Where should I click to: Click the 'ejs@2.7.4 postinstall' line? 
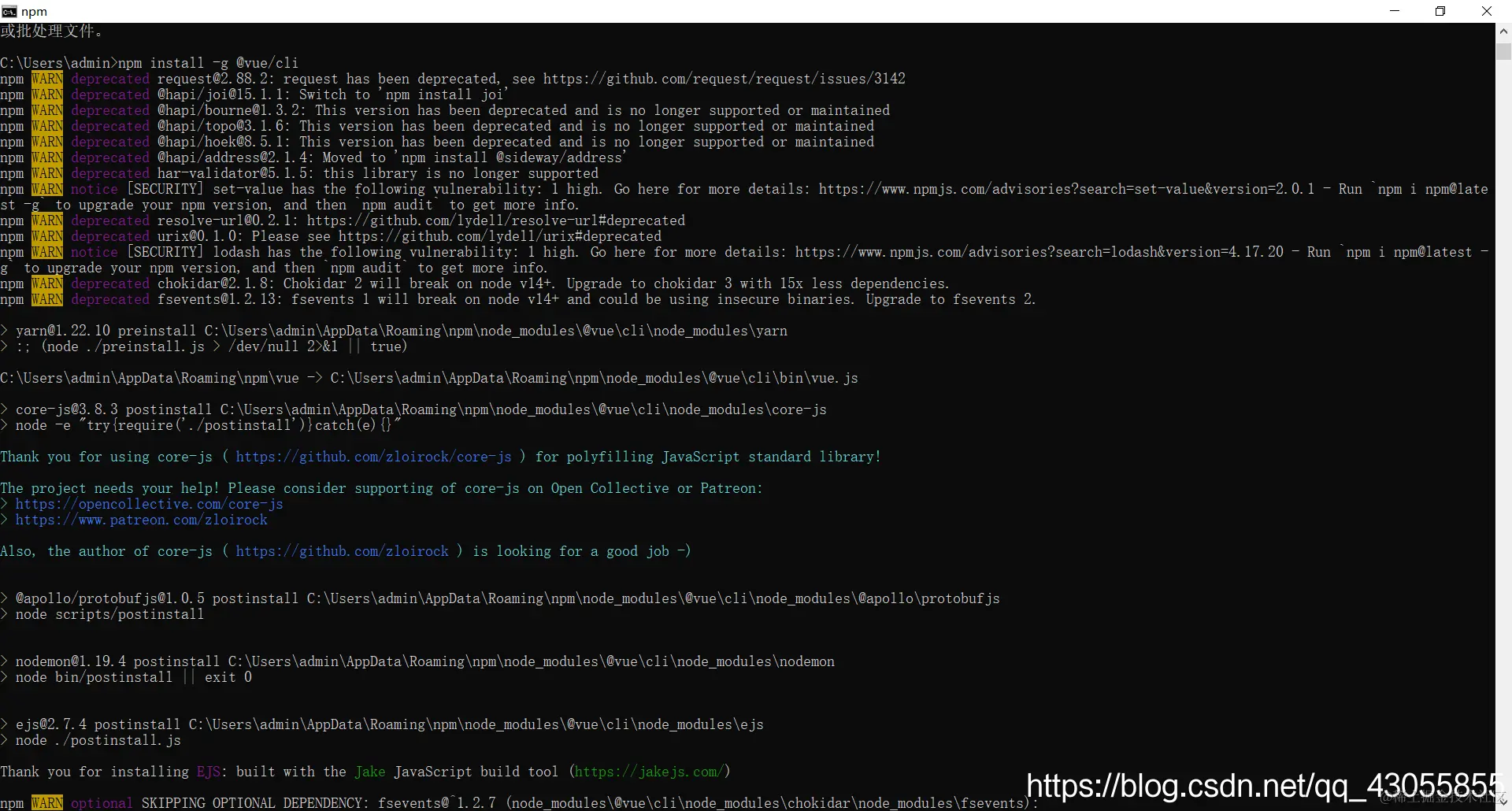pos(382,724)
